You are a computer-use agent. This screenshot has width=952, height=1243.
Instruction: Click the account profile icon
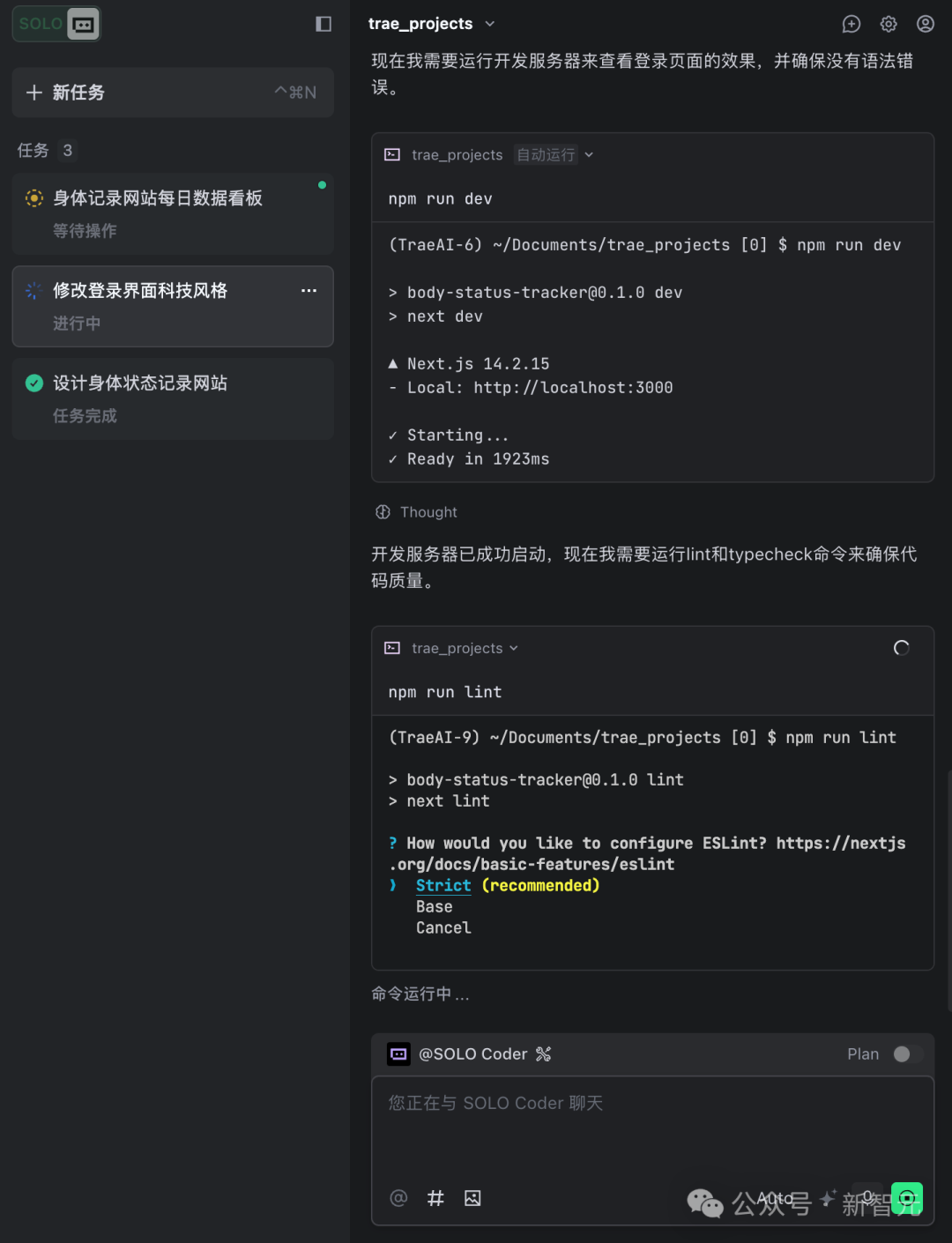[924, 24]
